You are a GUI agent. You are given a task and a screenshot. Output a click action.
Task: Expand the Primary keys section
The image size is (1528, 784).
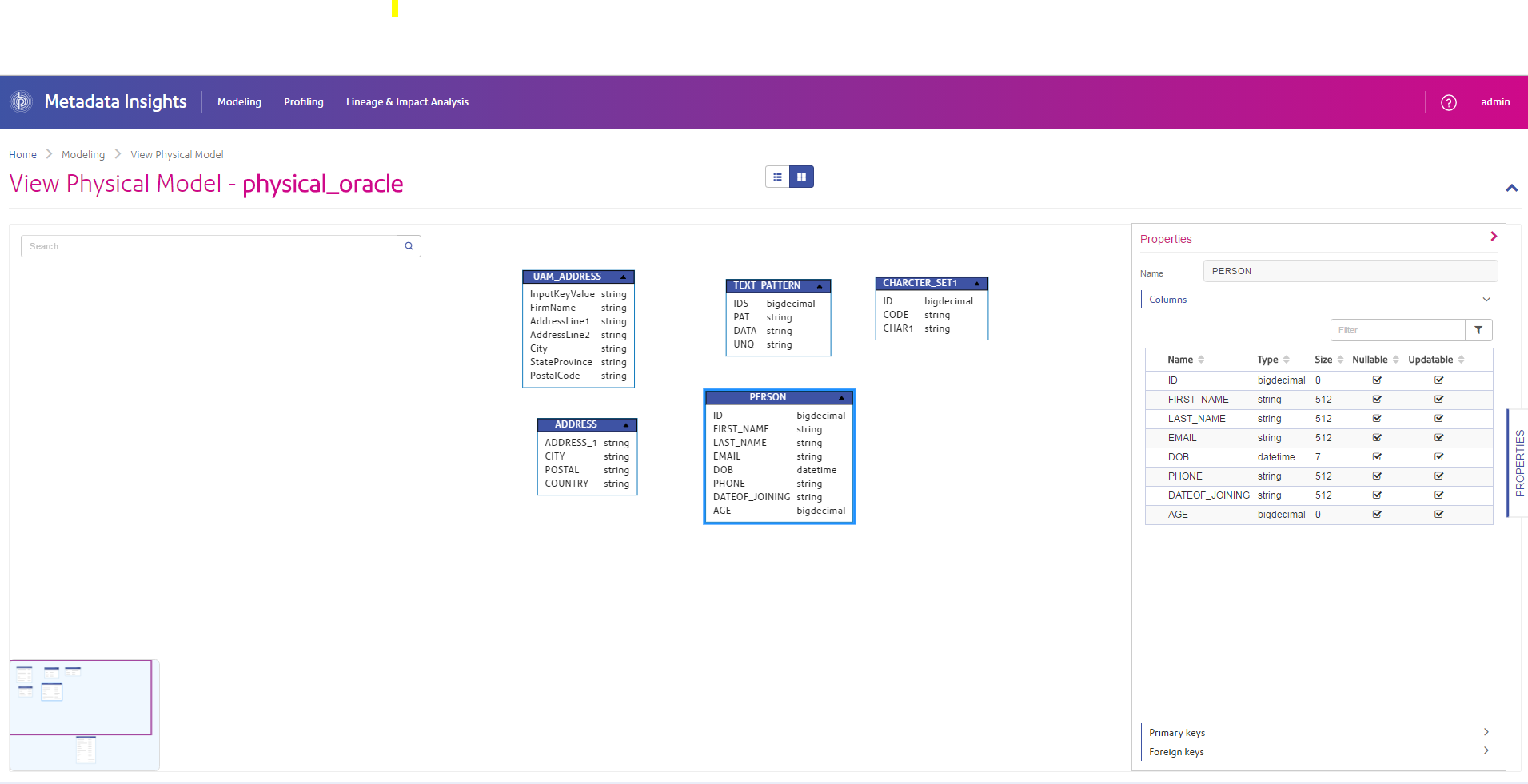[1485, 732]
